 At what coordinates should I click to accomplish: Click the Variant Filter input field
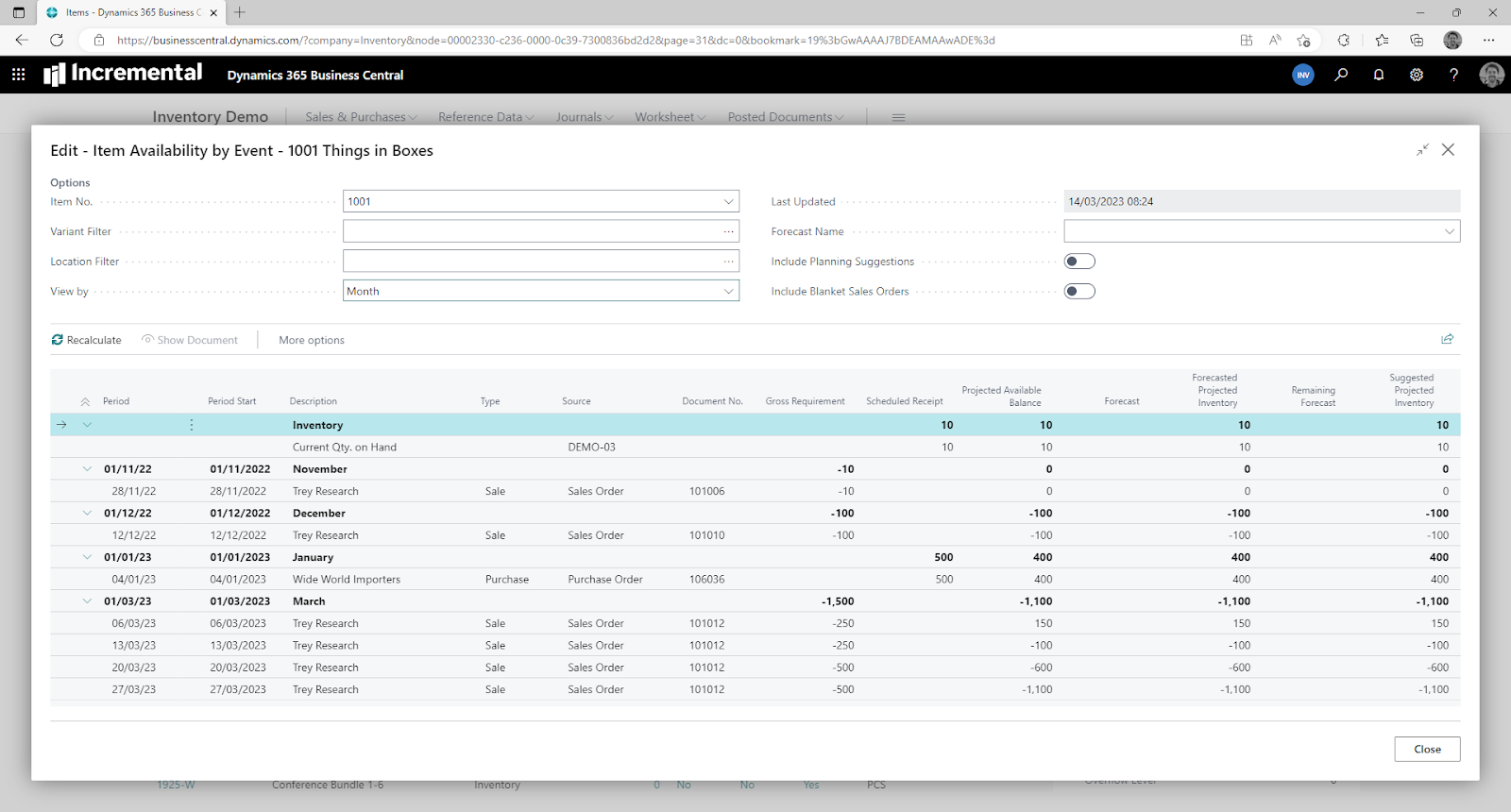540,231
